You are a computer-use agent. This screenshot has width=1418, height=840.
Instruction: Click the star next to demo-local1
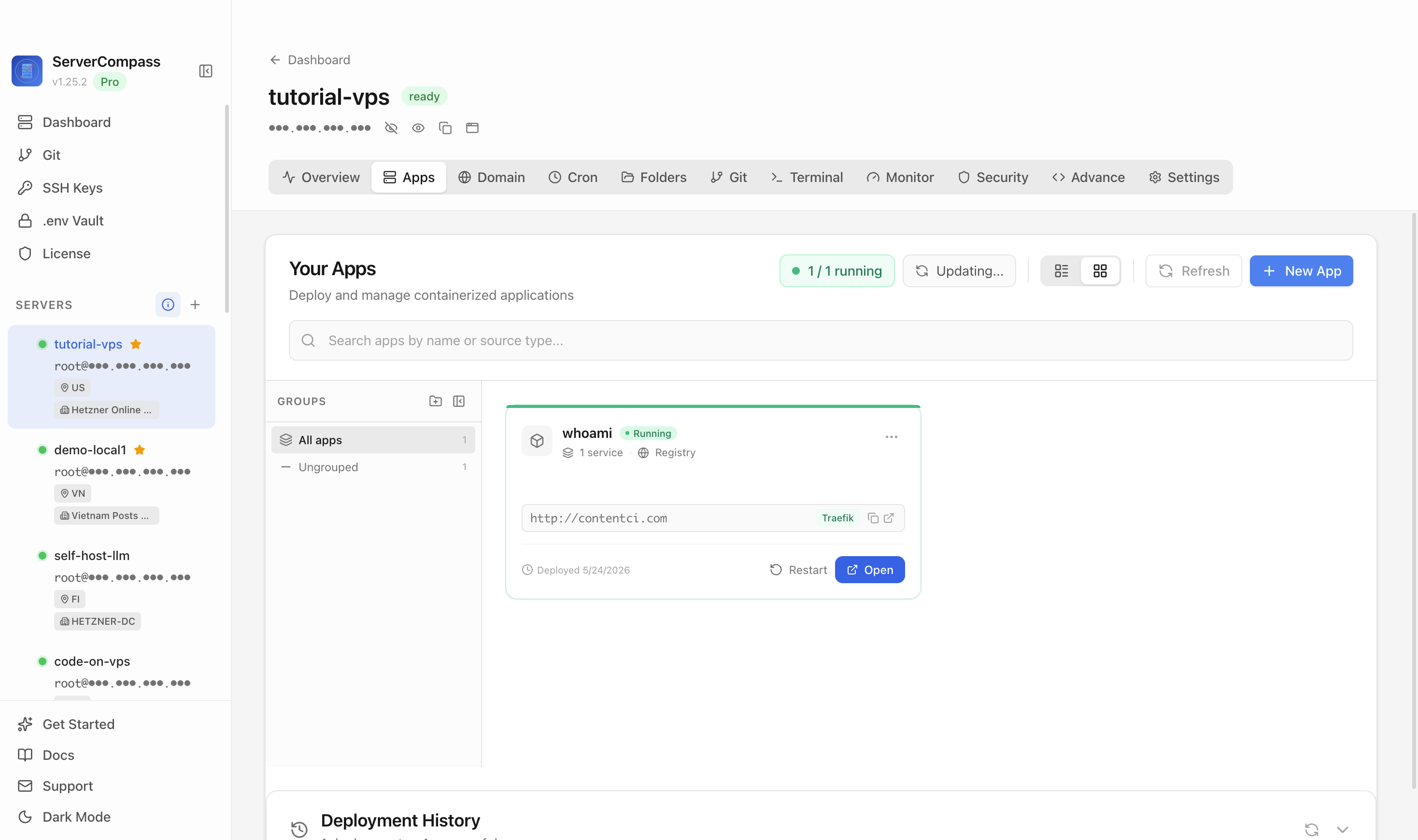click(140, 450)
